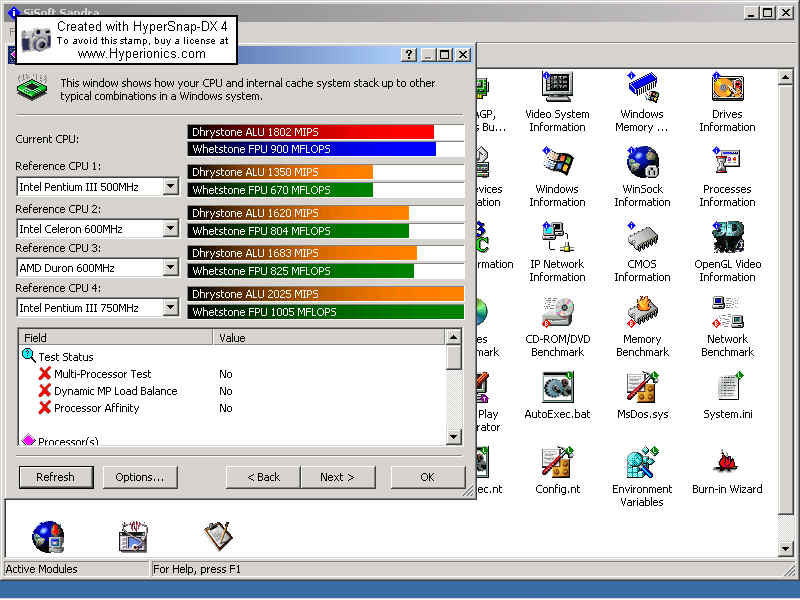Select the Network Benchmark icon
Viewport: 800px width, 600px height.
[x=727, y=327]
